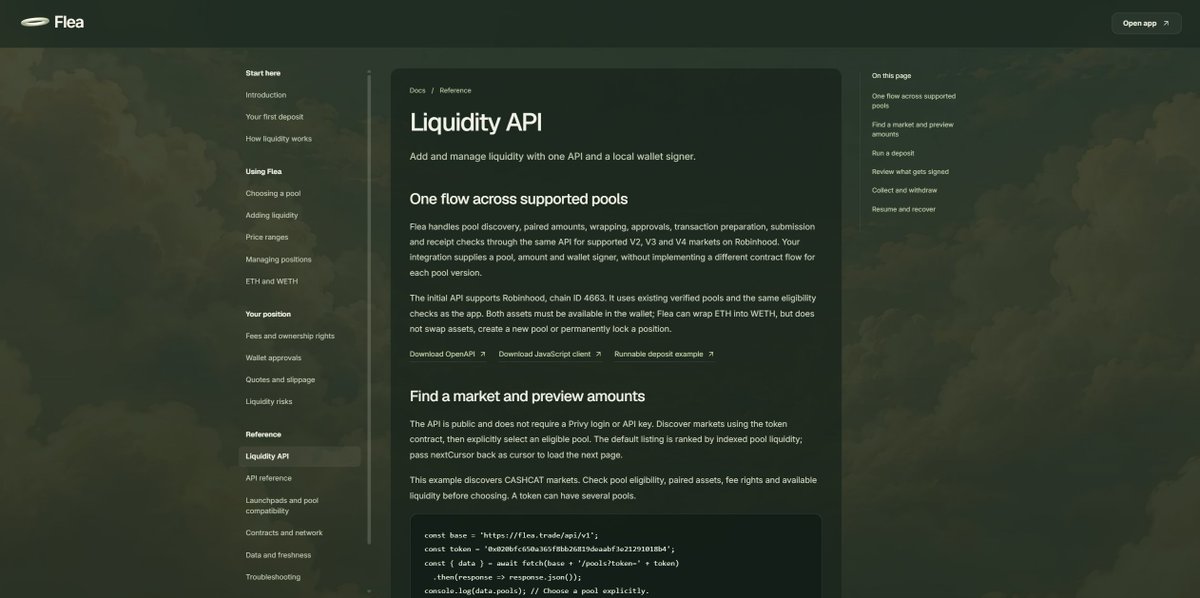Click the On this page label
The image size is (1200, 598).
891,76
